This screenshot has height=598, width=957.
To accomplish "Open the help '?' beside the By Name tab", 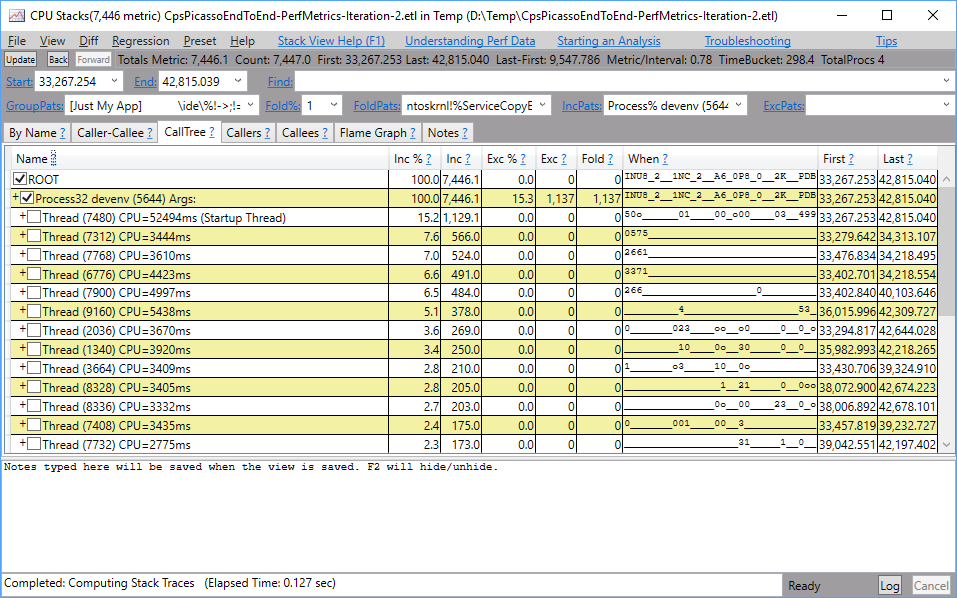I will coord(63,133).
